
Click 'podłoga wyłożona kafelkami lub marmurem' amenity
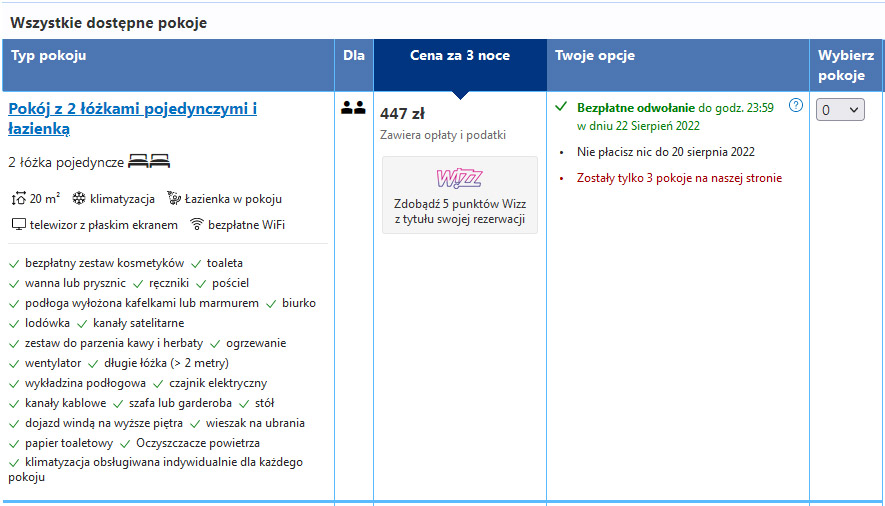142,303
